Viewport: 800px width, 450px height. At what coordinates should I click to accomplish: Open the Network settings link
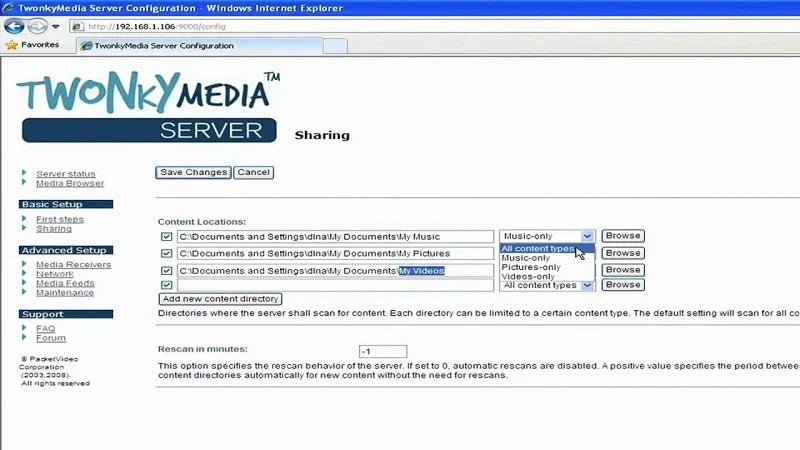[55, 273]
